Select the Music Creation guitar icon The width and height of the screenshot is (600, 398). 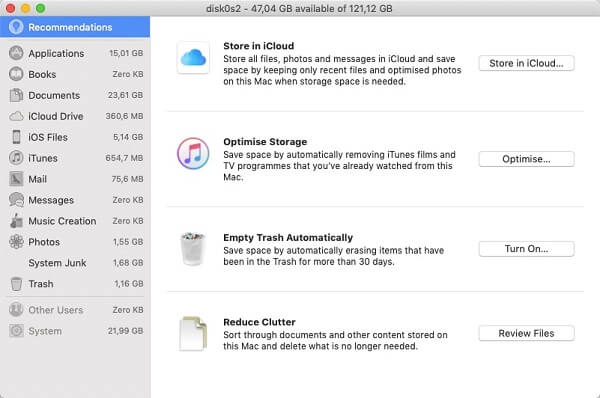pos(16,221)
